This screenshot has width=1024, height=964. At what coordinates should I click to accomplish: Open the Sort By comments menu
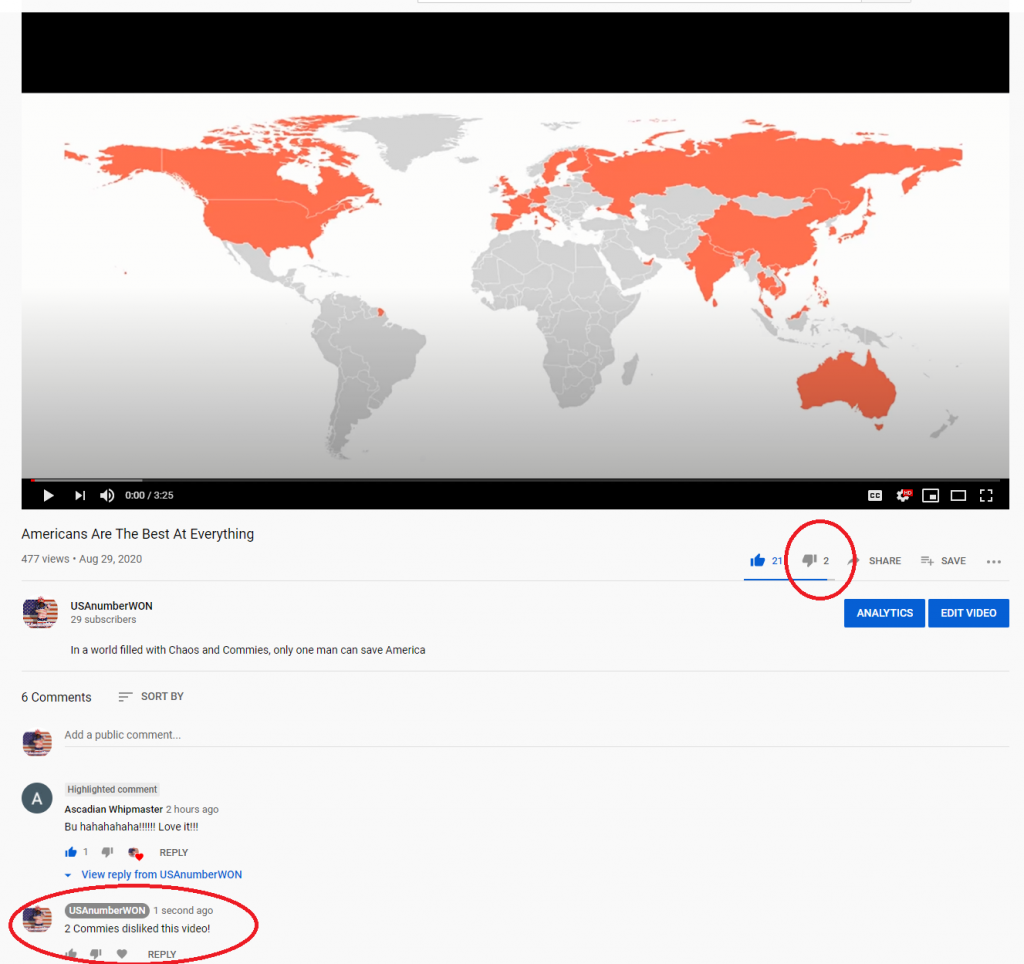click(151, 697)
